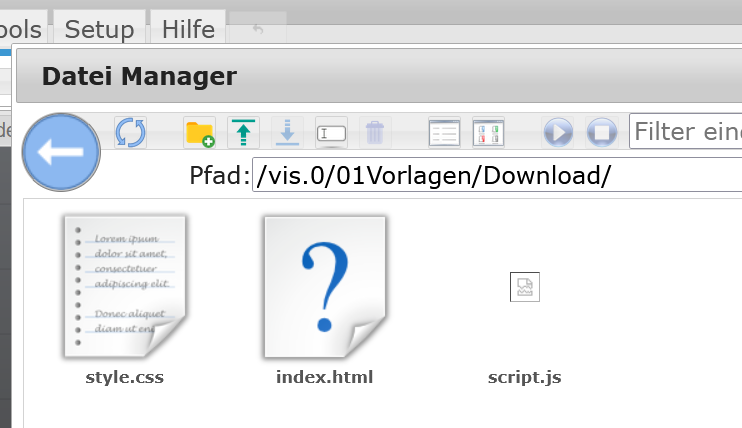Click the Pfad path input field
The width and height of the screenshot is (742, 428).
tap(496, 175)
